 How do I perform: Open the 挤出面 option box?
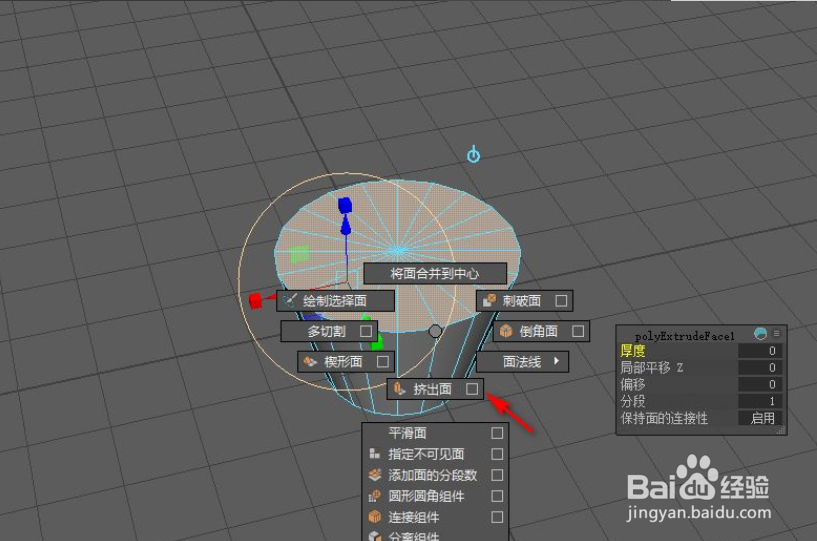point(472,389)
